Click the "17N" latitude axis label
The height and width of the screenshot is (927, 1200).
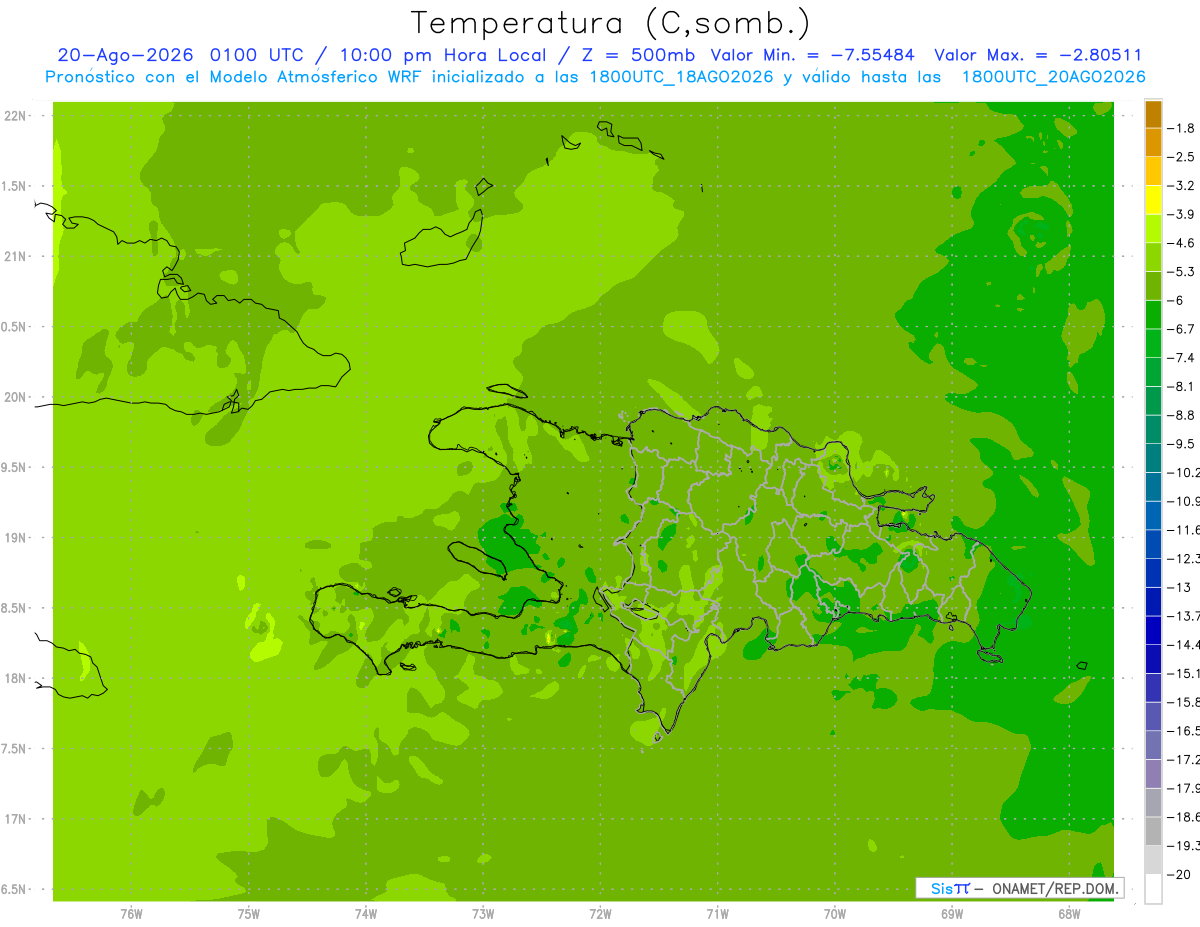(17, 819)
